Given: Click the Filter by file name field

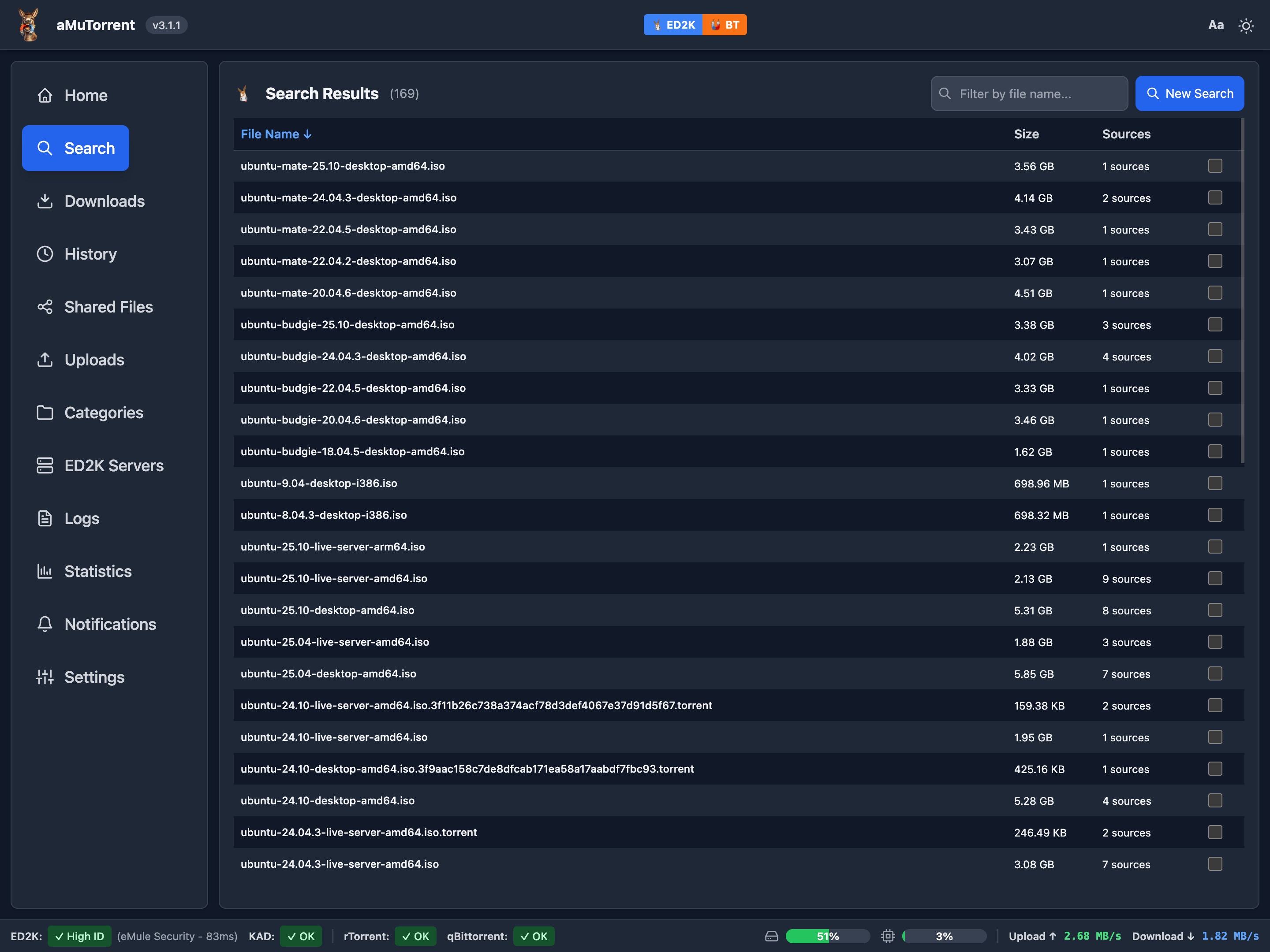Looking at the screenshot, I should 1029,93.
